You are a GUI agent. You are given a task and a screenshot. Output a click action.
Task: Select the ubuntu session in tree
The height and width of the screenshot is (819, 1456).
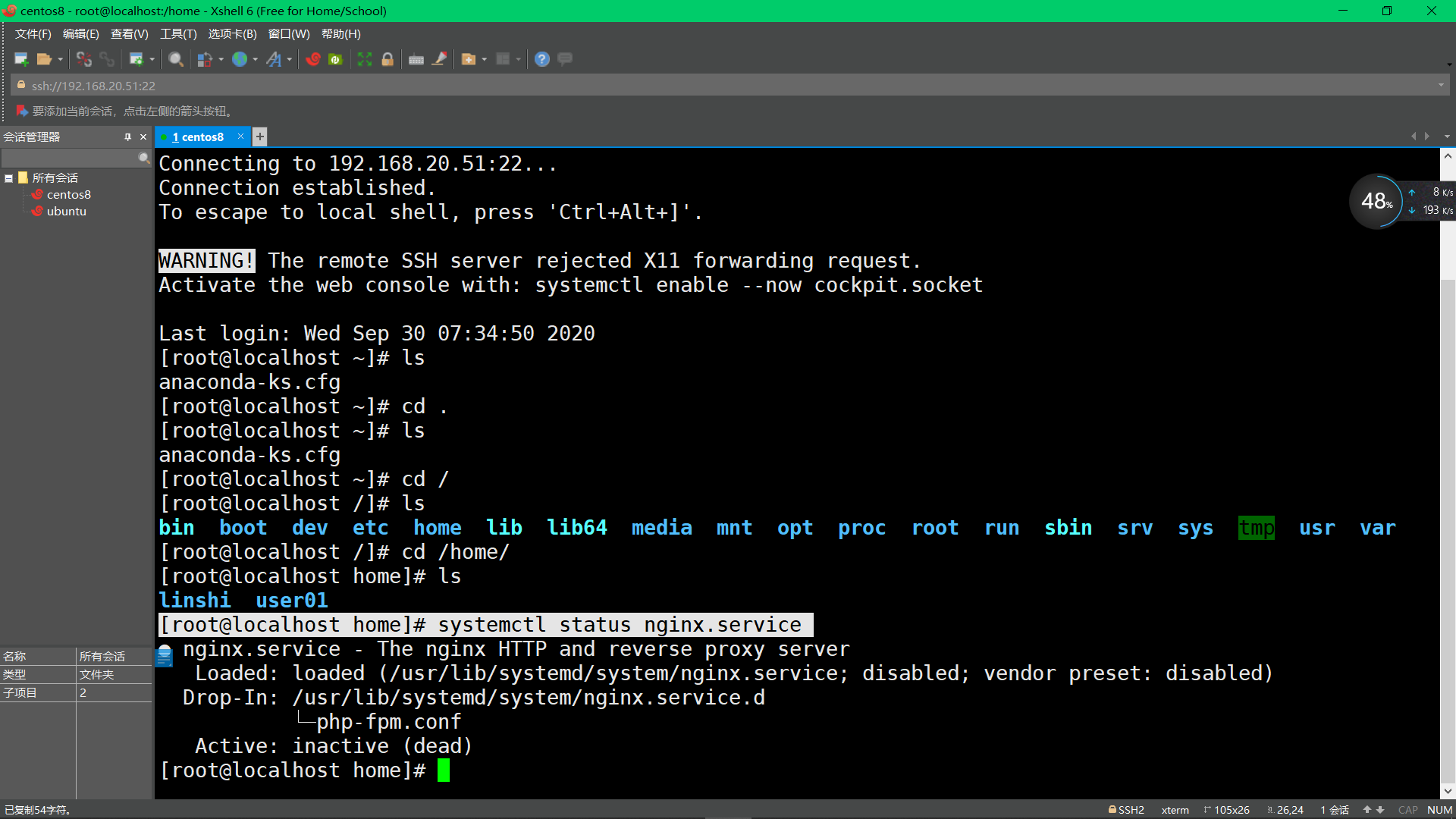tap(66, 212)
